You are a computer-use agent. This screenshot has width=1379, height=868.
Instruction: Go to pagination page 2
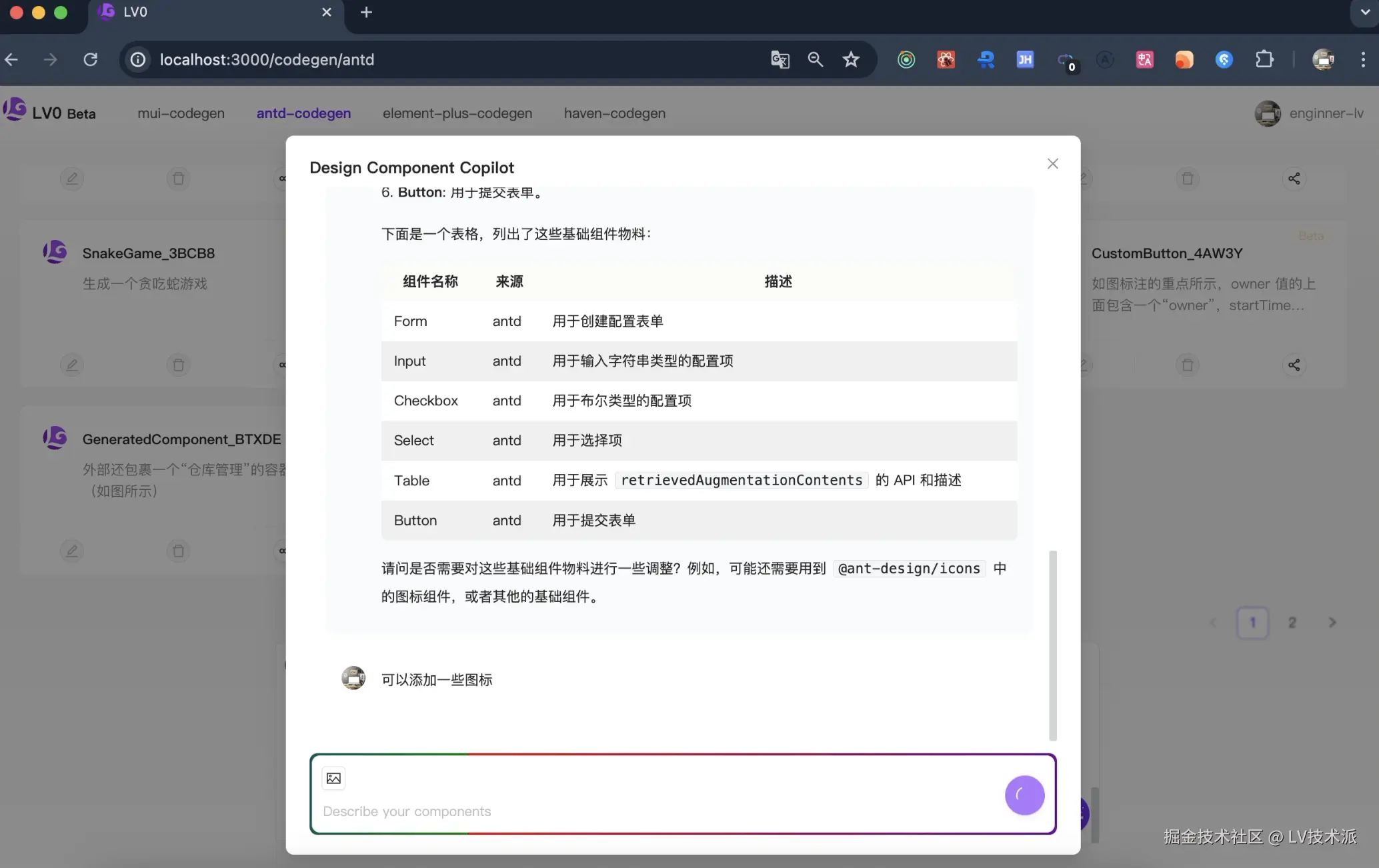(1292, 623)
